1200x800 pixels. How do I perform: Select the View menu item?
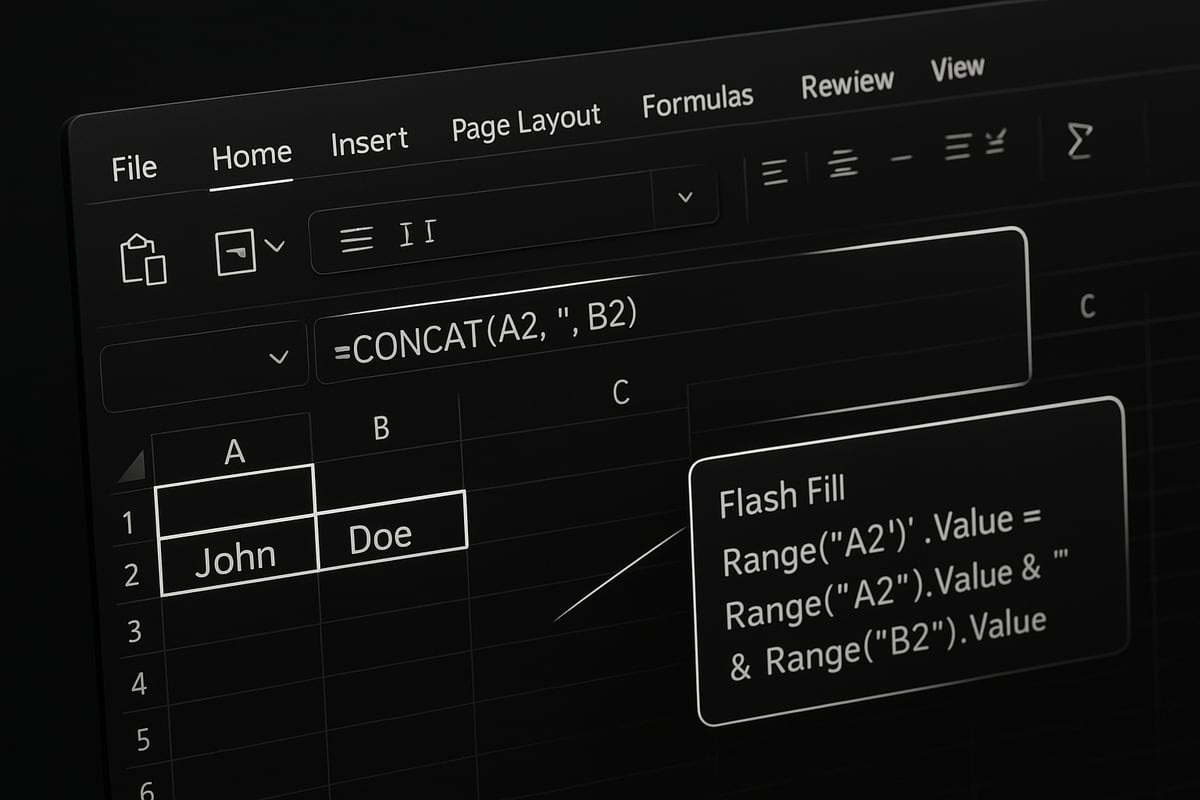957,68
